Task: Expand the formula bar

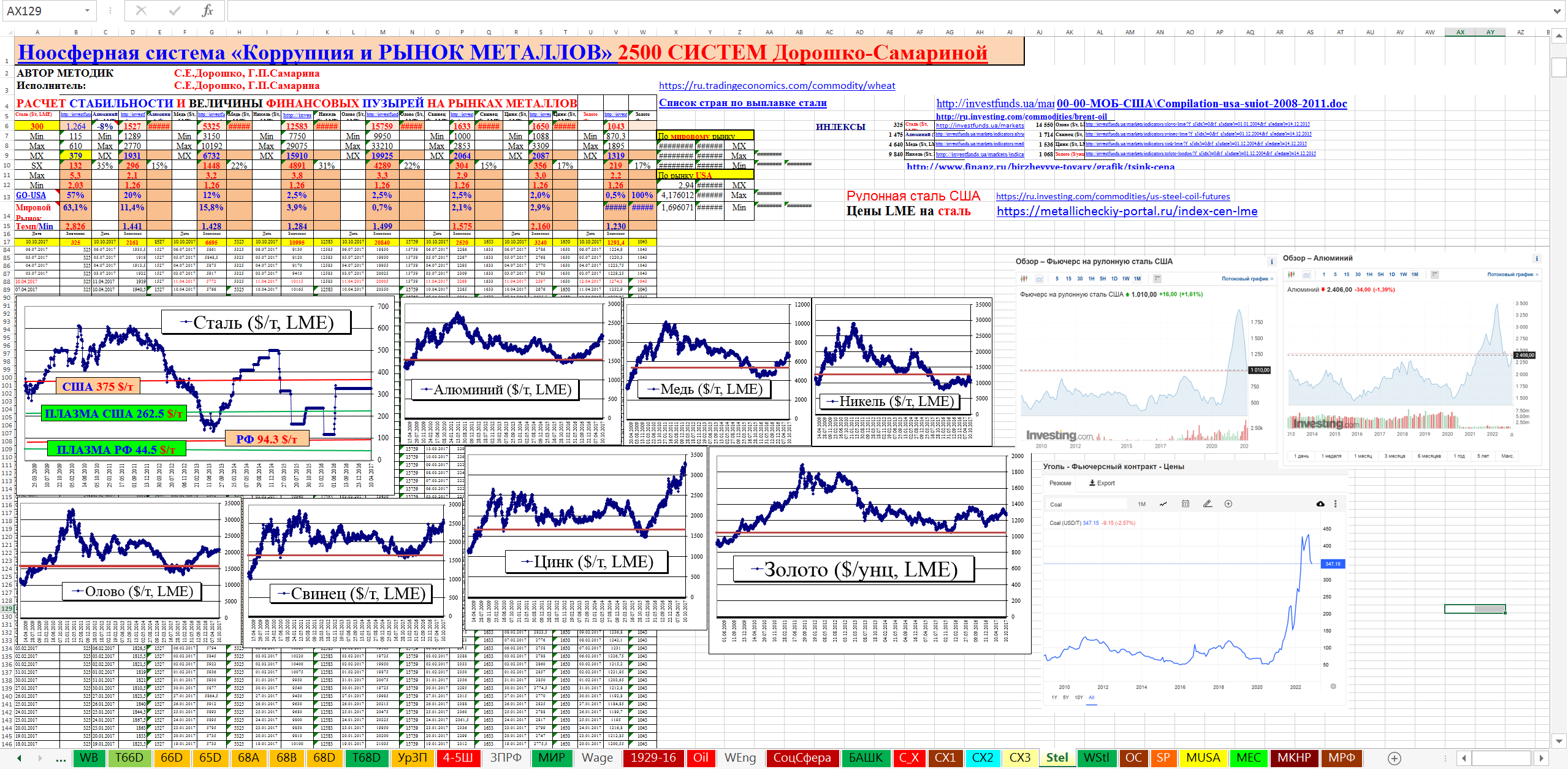Action: 1557,10
